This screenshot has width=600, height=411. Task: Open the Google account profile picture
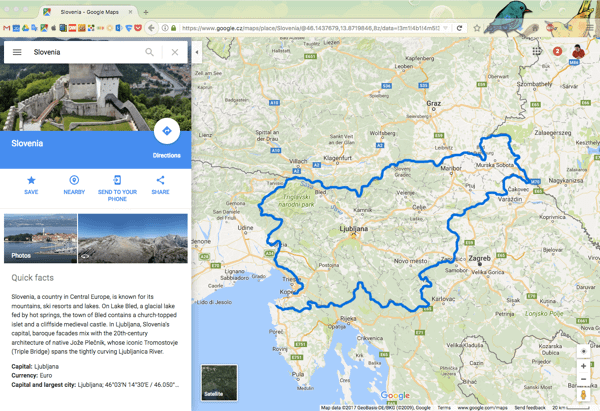578,52
